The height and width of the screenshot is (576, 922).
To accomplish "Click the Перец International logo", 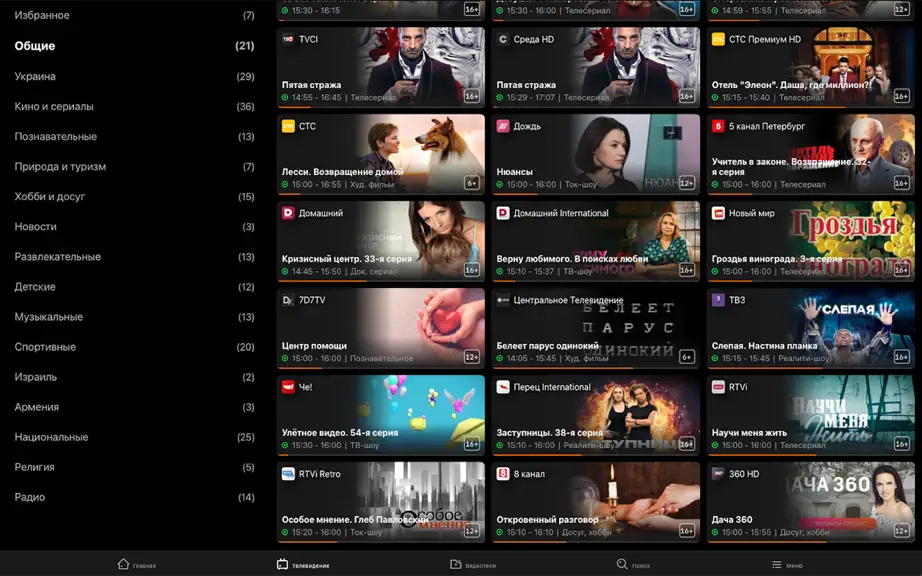I will pos(503,387).
